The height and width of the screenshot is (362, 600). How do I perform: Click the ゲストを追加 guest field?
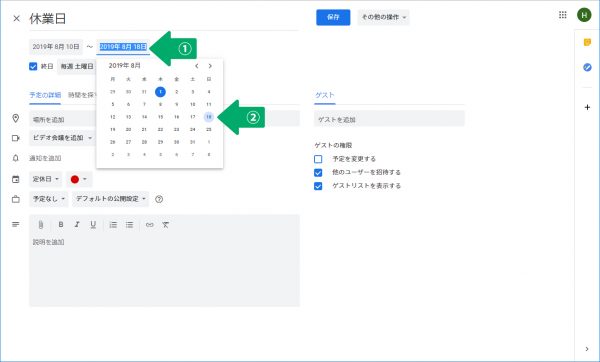click(x=389, y=119)
